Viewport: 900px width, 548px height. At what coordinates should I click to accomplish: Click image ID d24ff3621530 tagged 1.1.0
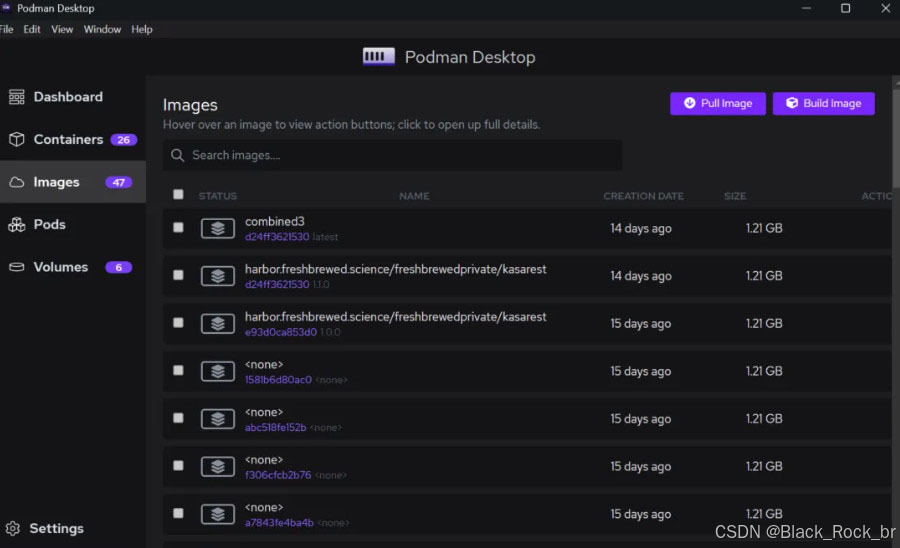click(x=277, y=285)
